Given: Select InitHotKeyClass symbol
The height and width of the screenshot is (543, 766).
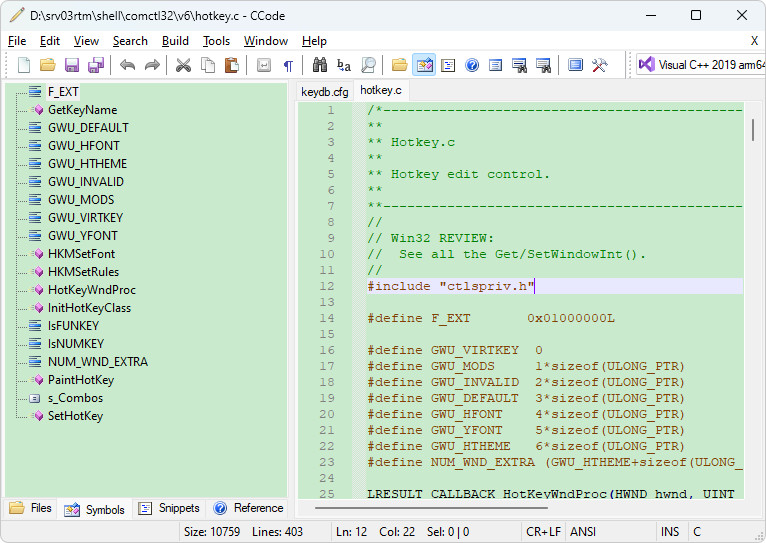Looking at the screenshot, I should [x=89, y=308].
